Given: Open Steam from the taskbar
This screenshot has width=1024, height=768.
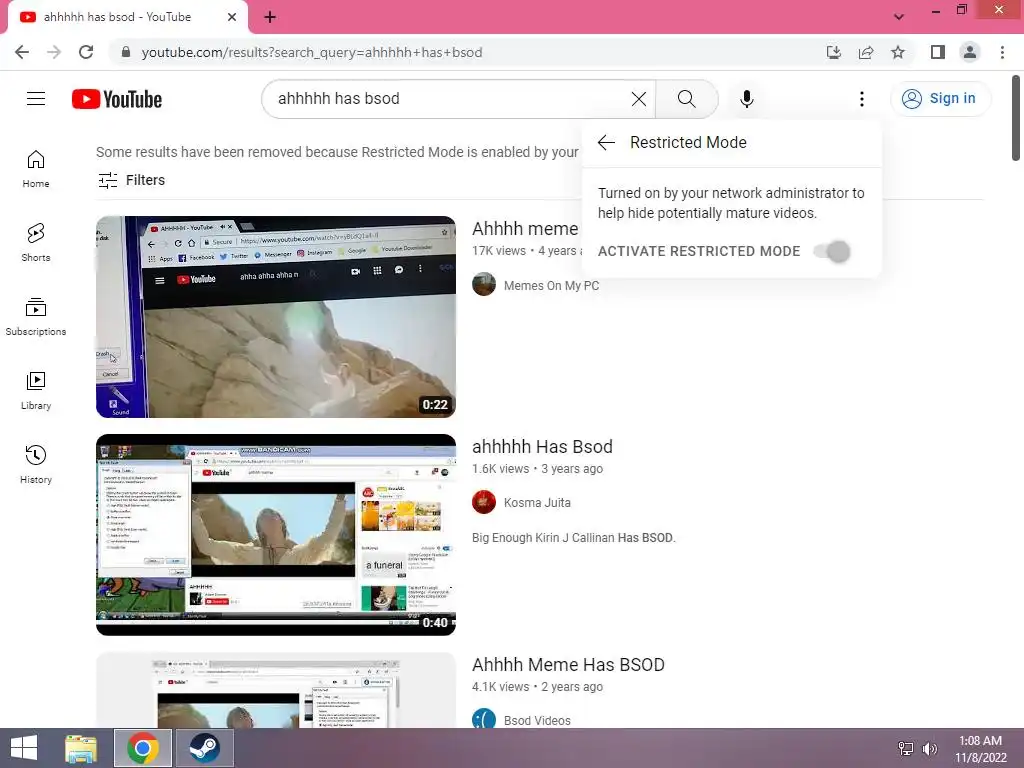Looking at the screenshot, I should (204, 748).
